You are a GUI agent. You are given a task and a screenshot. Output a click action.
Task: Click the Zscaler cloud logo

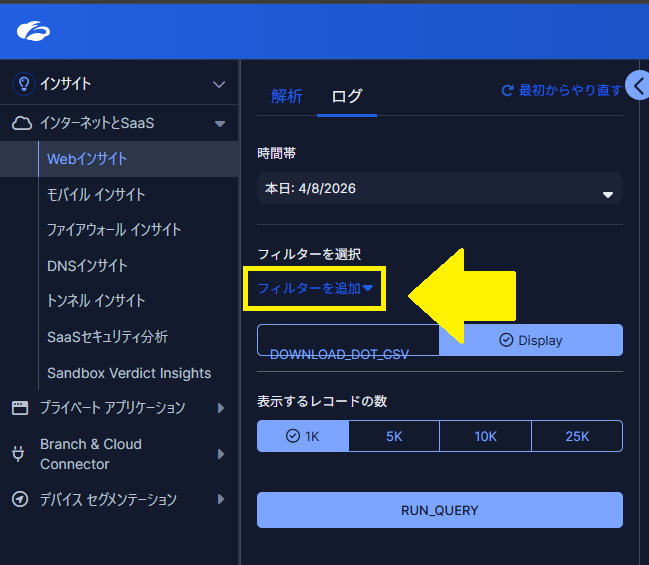point(34,31)
